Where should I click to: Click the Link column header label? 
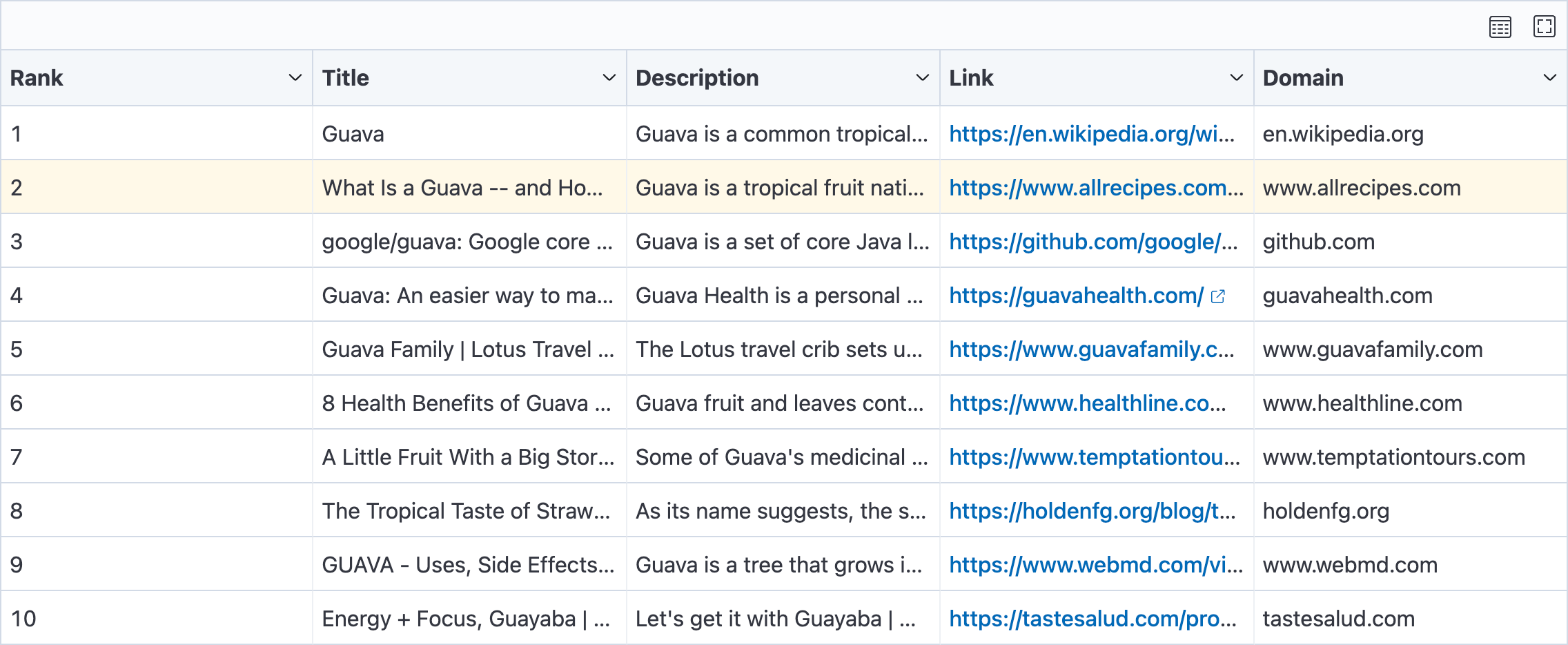coord(971,78)
